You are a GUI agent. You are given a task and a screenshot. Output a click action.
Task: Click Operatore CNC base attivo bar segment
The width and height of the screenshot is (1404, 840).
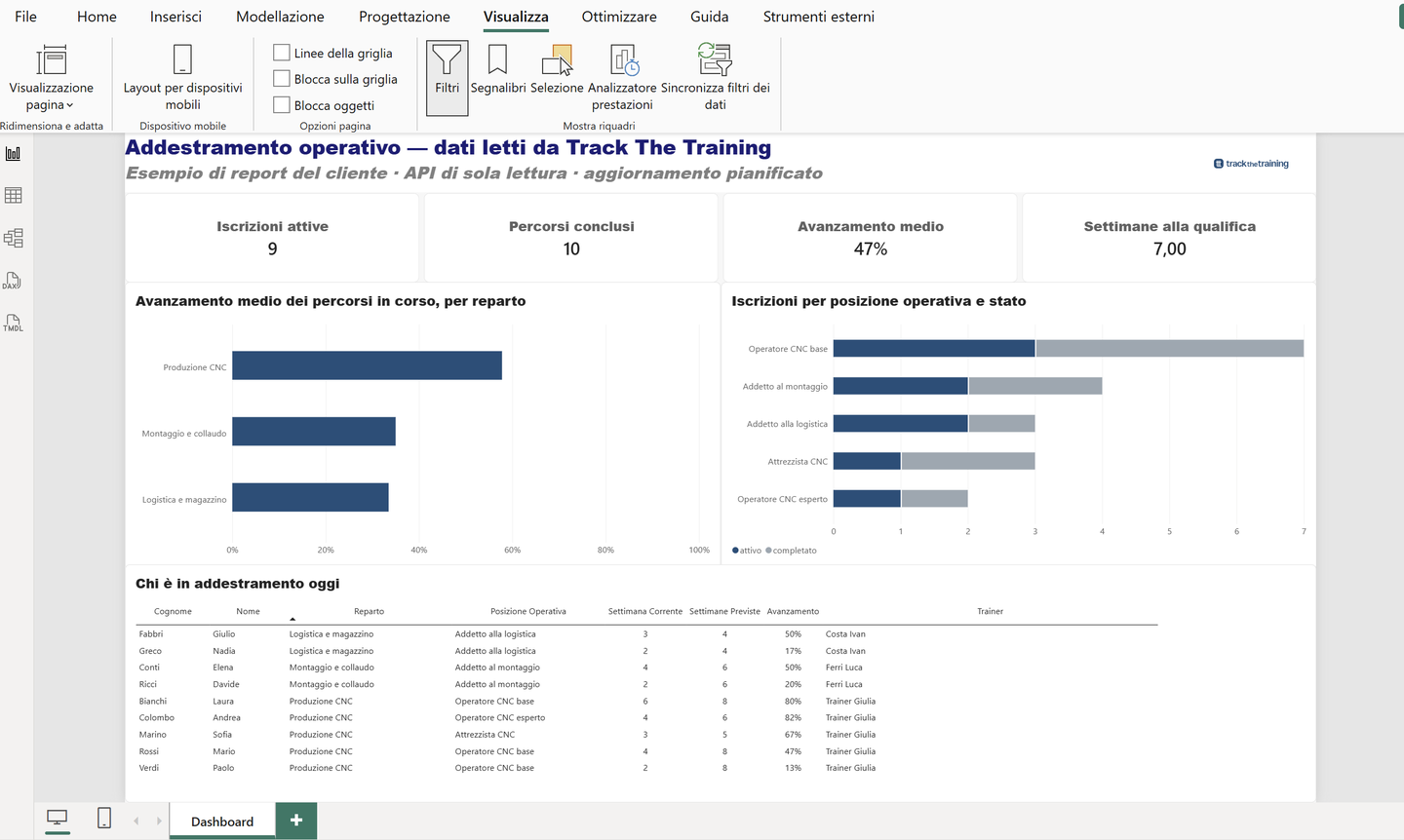click(x=934, y=348)
